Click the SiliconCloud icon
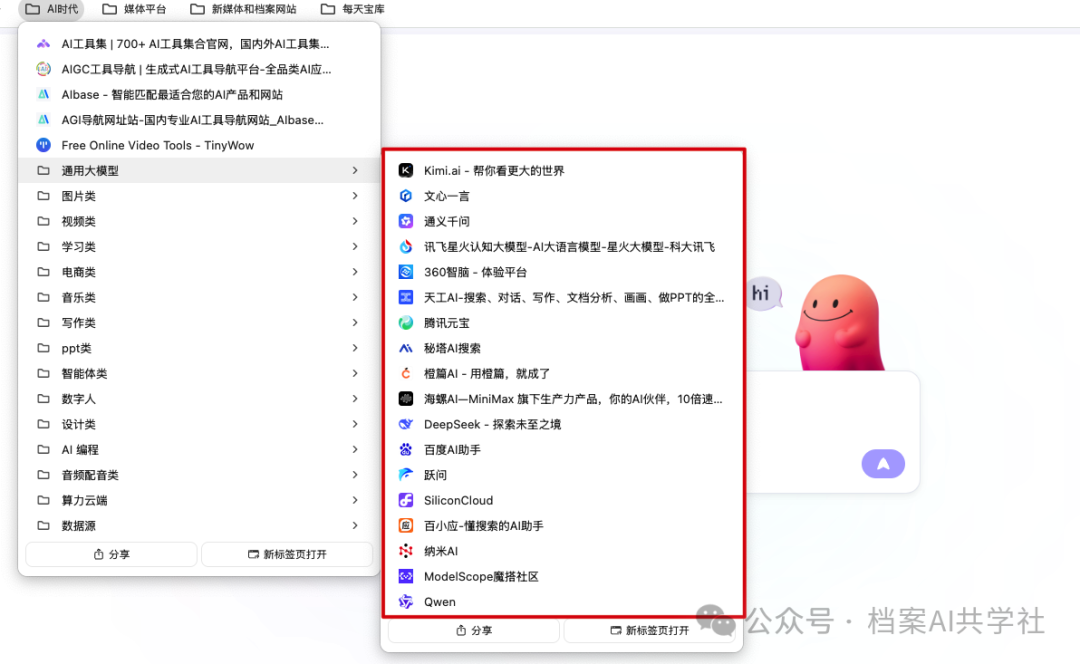The width and height of the screenshot is (1080, 664). pos(406,501)
